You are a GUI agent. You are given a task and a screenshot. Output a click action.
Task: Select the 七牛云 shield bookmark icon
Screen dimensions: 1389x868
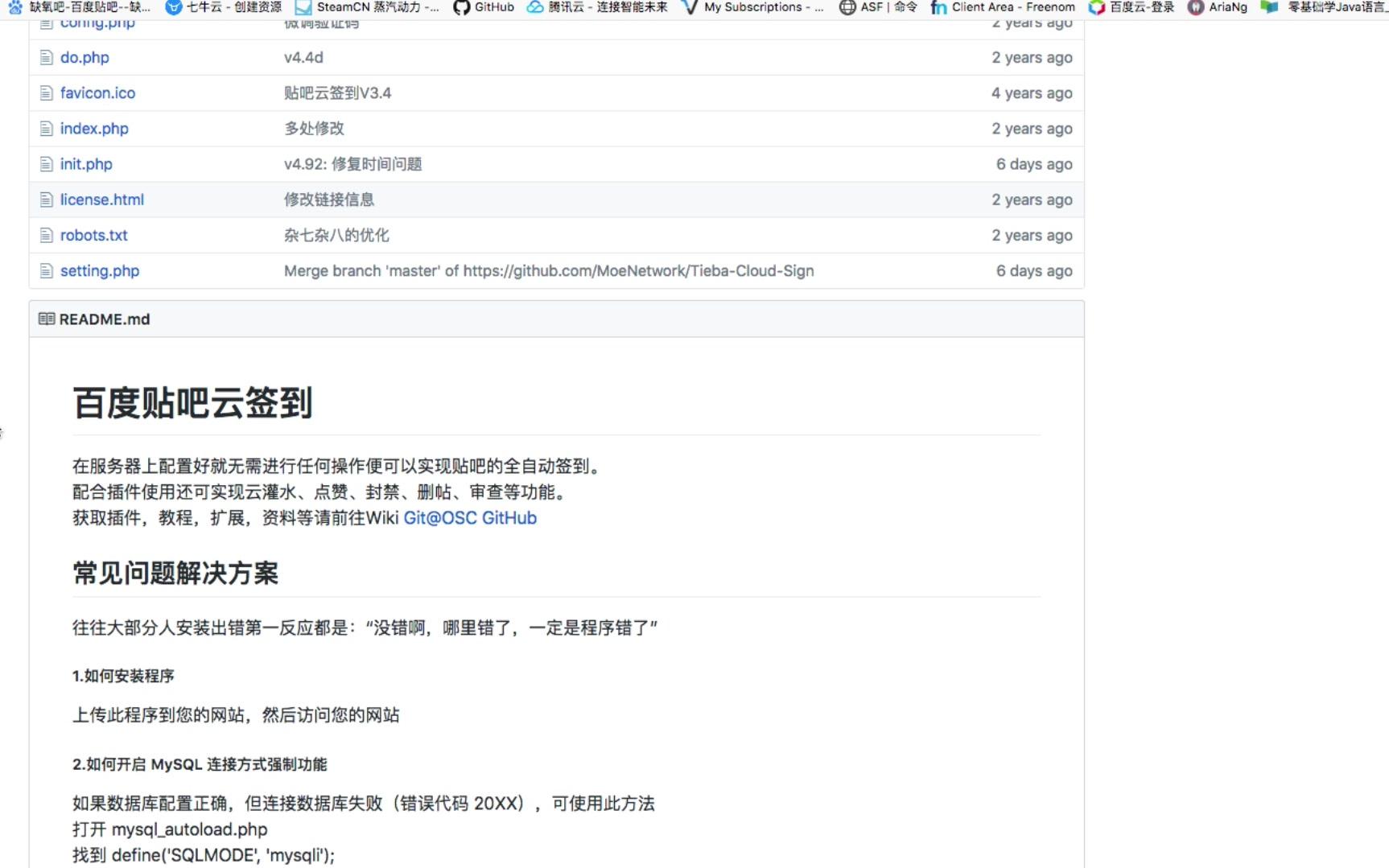pyautogui.click(x=174, y=7)
